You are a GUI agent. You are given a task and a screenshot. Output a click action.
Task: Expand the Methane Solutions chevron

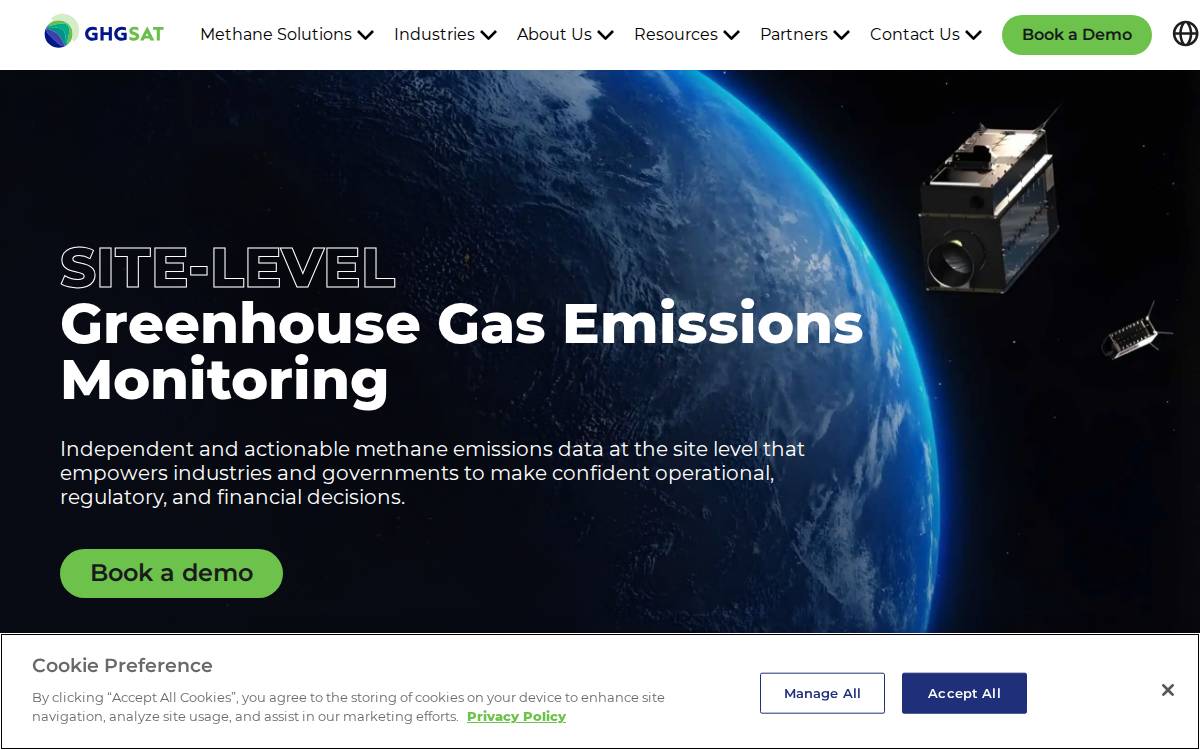pyautogui.click(x=366, y=35)
